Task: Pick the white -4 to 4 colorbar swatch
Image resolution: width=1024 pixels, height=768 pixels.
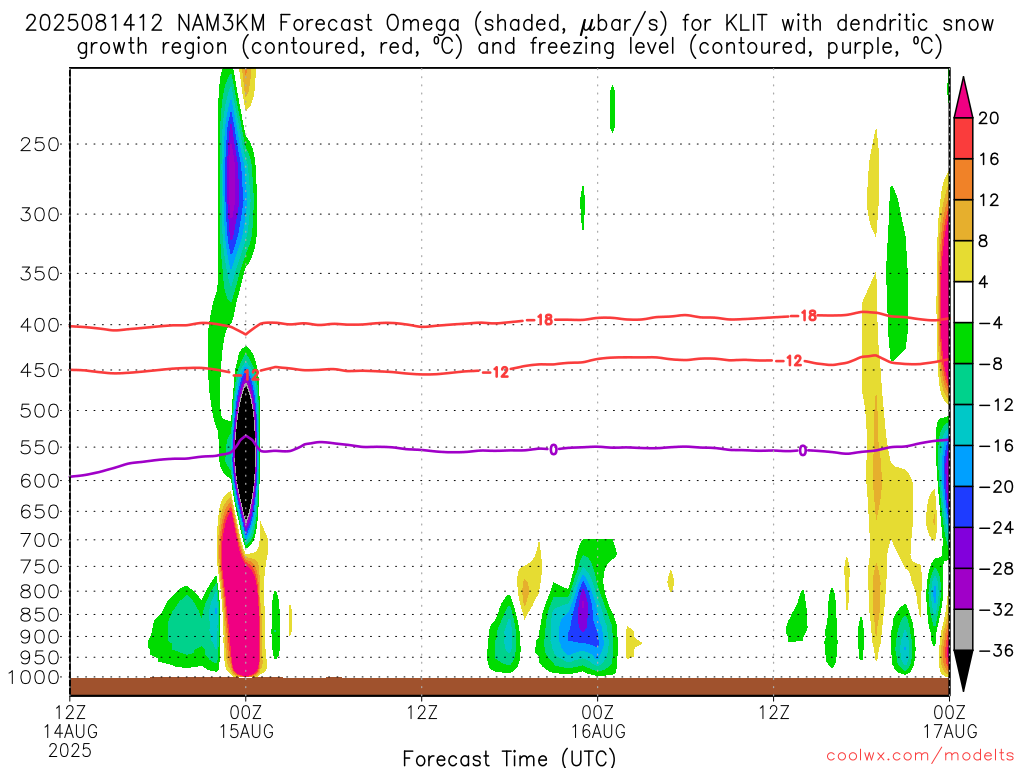Action: tap(963, 302)
